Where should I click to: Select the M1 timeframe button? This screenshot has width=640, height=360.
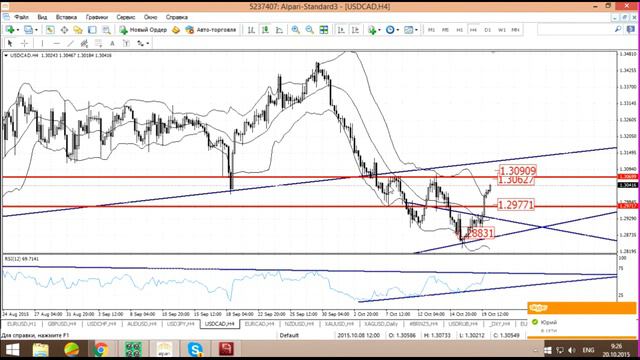point(431,30)
